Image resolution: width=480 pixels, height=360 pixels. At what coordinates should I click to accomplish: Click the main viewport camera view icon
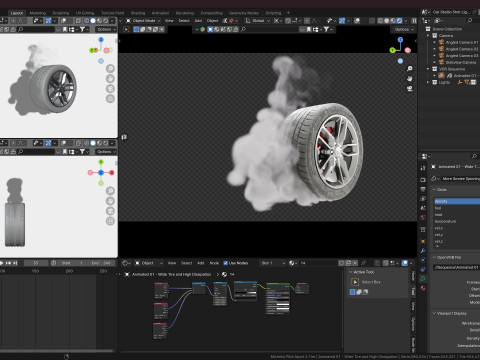(x=410, y=89)
